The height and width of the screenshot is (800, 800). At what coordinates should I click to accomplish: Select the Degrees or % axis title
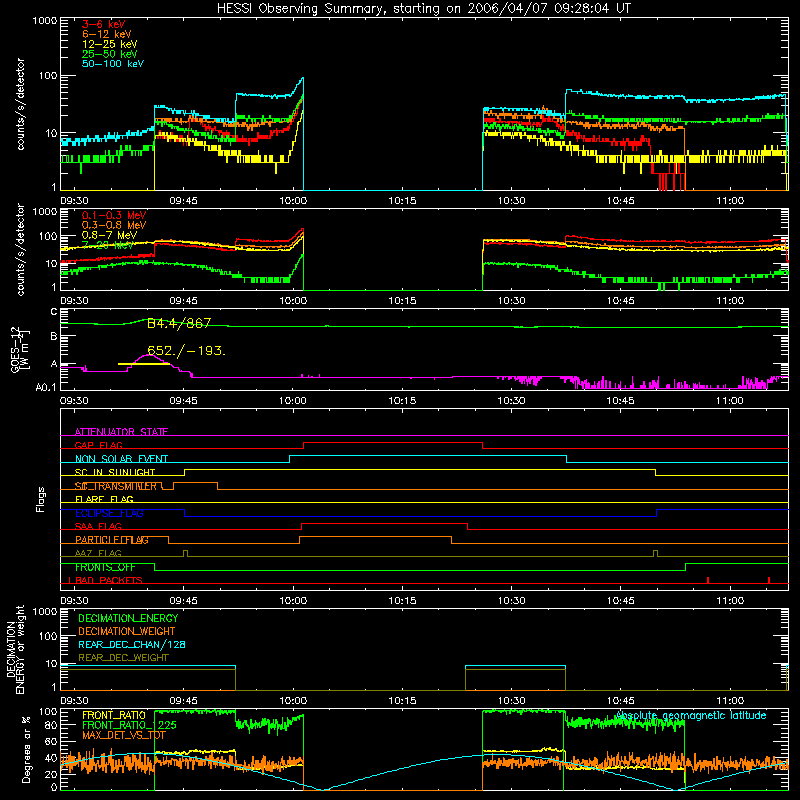click(26, 750)
